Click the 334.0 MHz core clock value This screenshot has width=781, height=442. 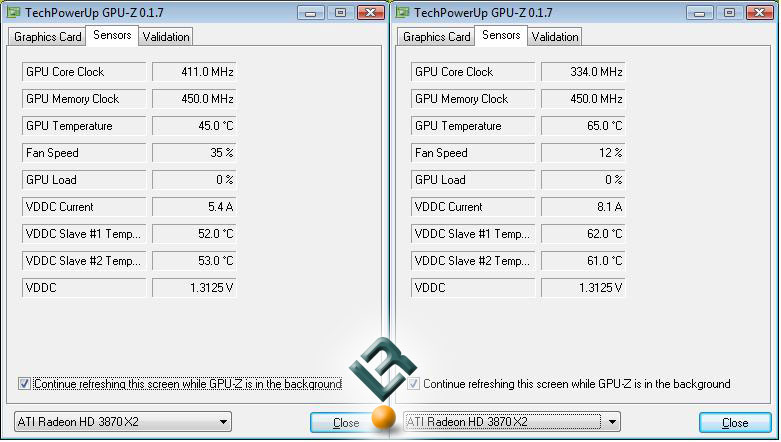click(583, 72)
